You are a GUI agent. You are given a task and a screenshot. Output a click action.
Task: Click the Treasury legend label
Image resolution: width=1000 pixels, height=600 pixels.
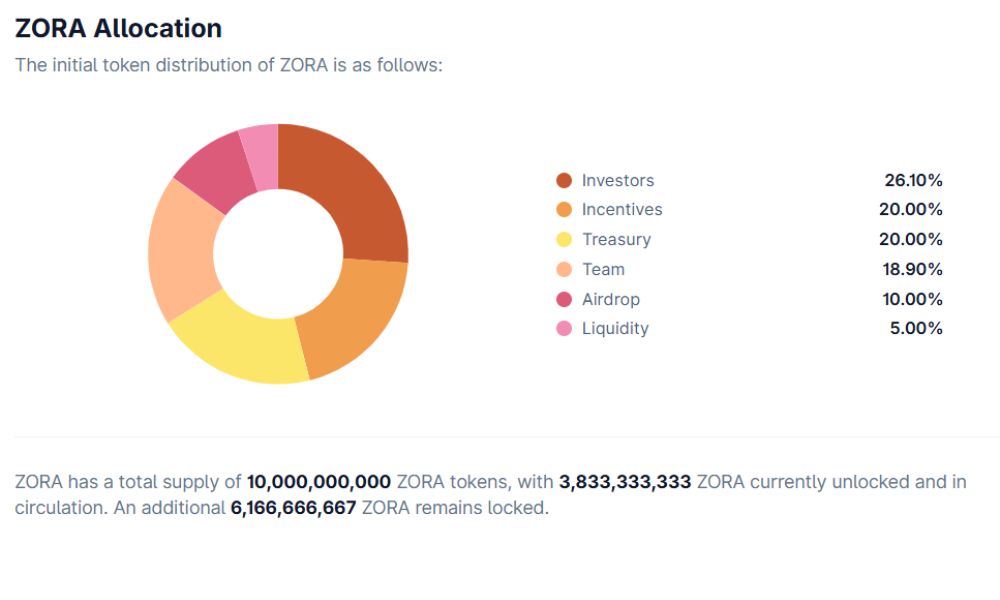[x=616, y=240]
